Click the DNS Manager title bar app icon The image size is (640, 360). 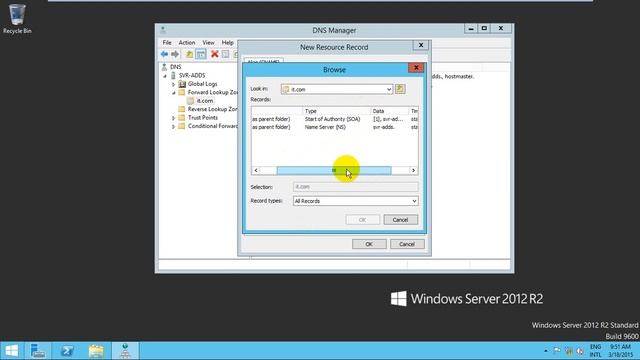pyautogui.click(x=163, y=30)
